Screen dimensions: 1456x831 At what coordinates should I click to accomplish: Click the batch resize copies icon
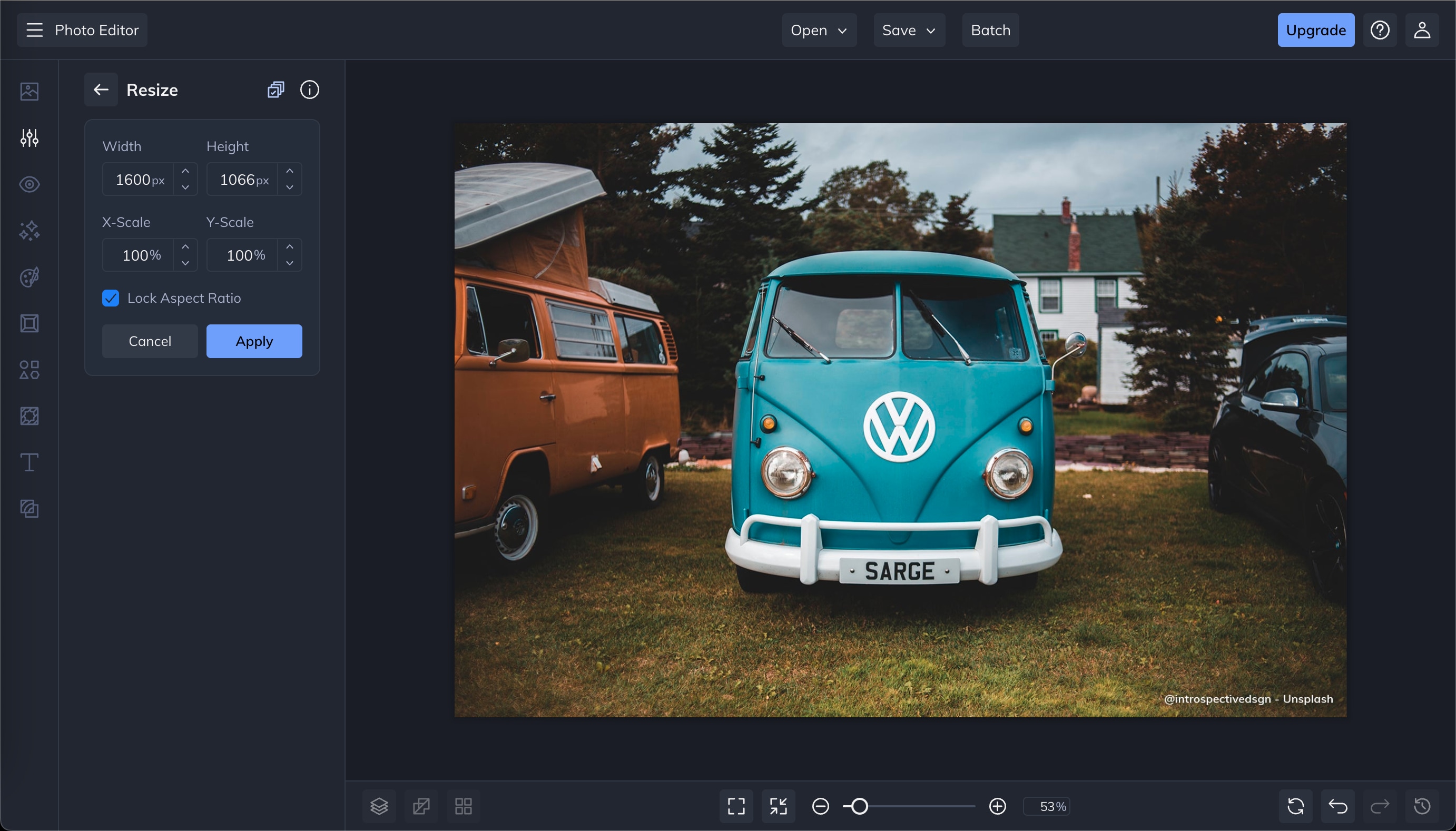[x=276, y=90]
